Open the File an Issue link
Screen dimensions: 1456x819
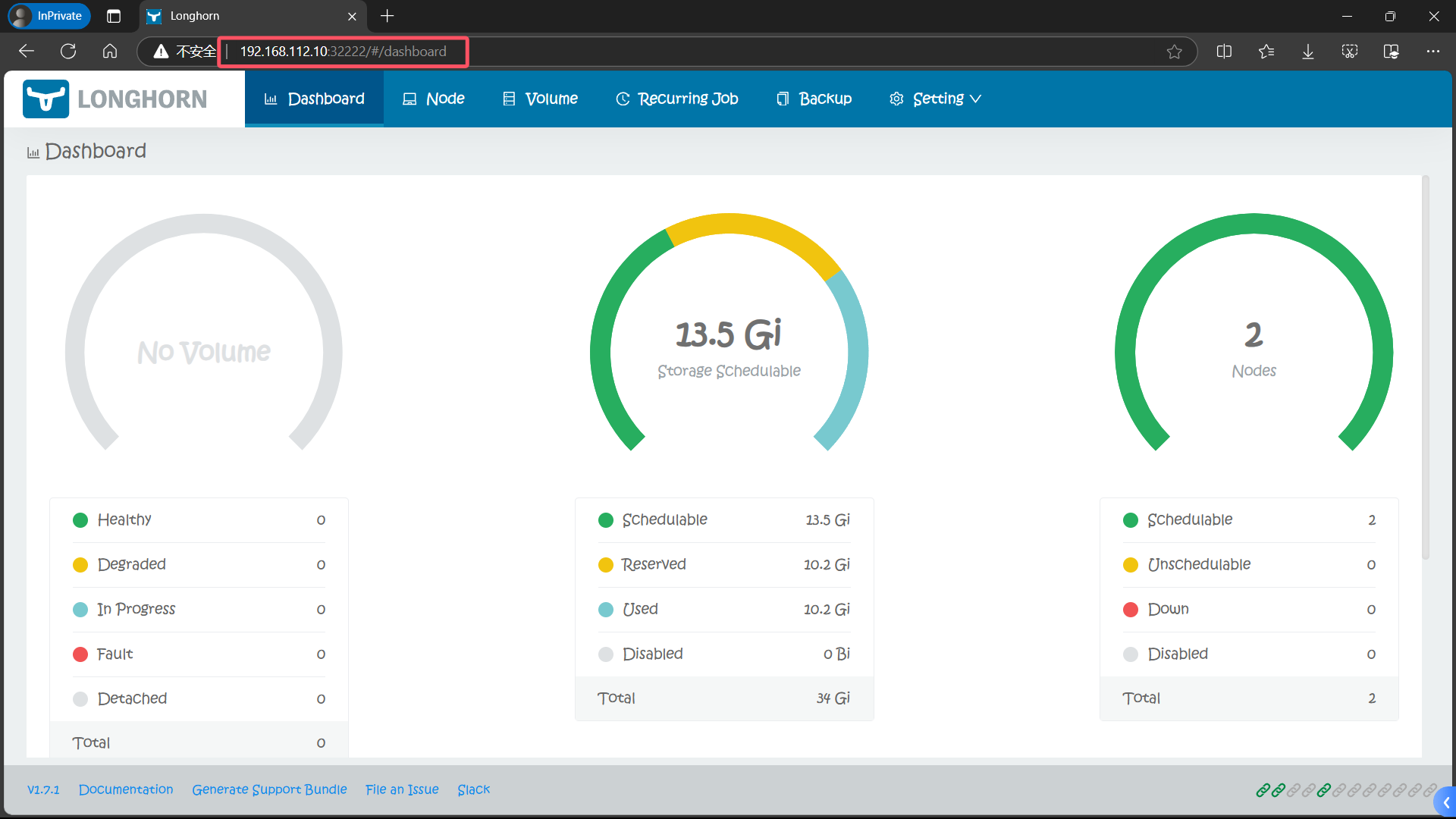[x=402, y=789]
